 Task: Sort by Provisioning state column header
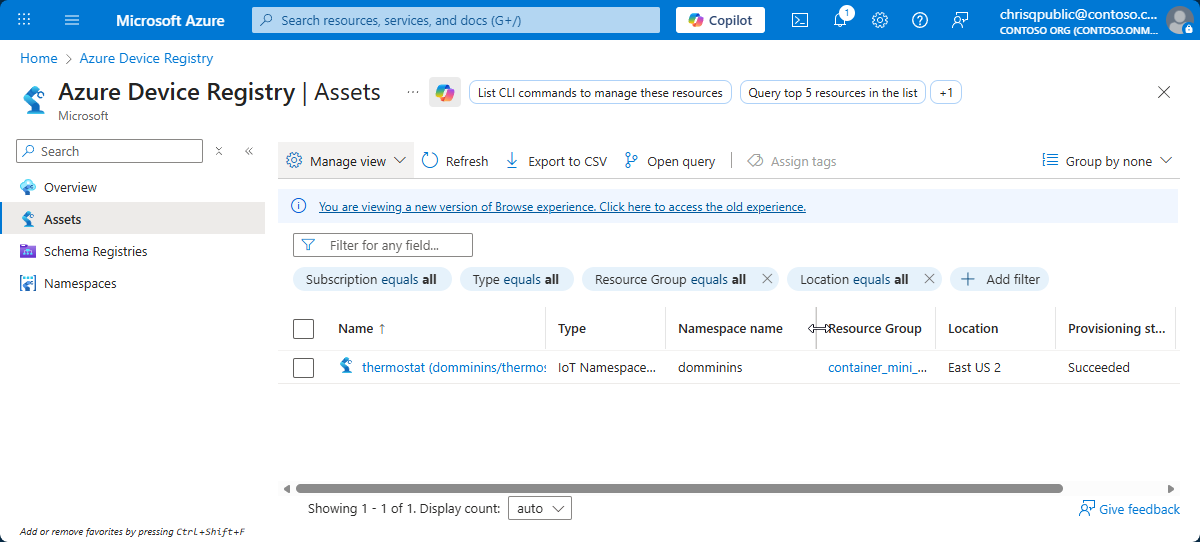coord(1116,328)
